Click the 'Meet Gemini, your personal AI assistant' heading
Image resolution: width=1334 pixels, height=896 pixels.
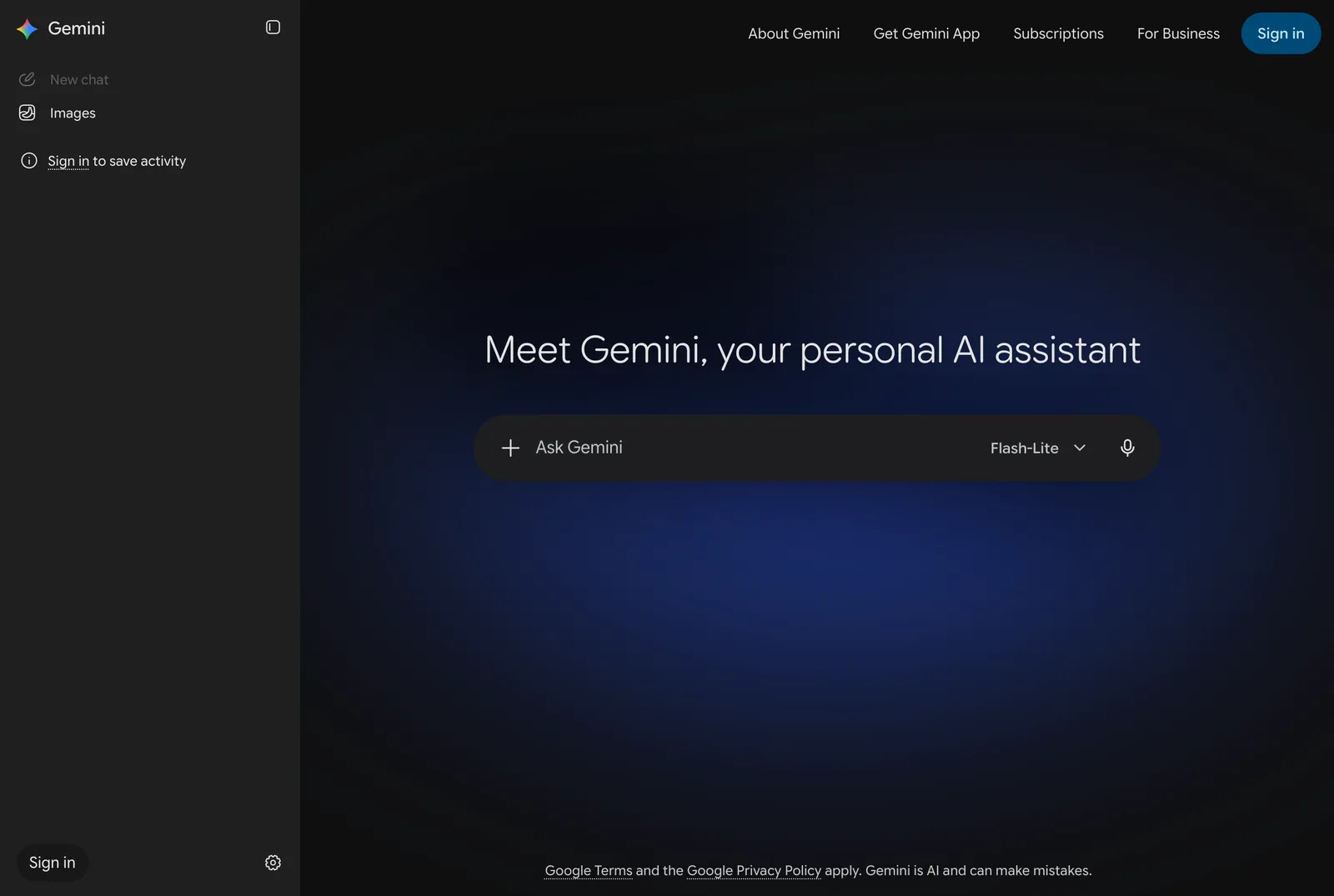812,350
